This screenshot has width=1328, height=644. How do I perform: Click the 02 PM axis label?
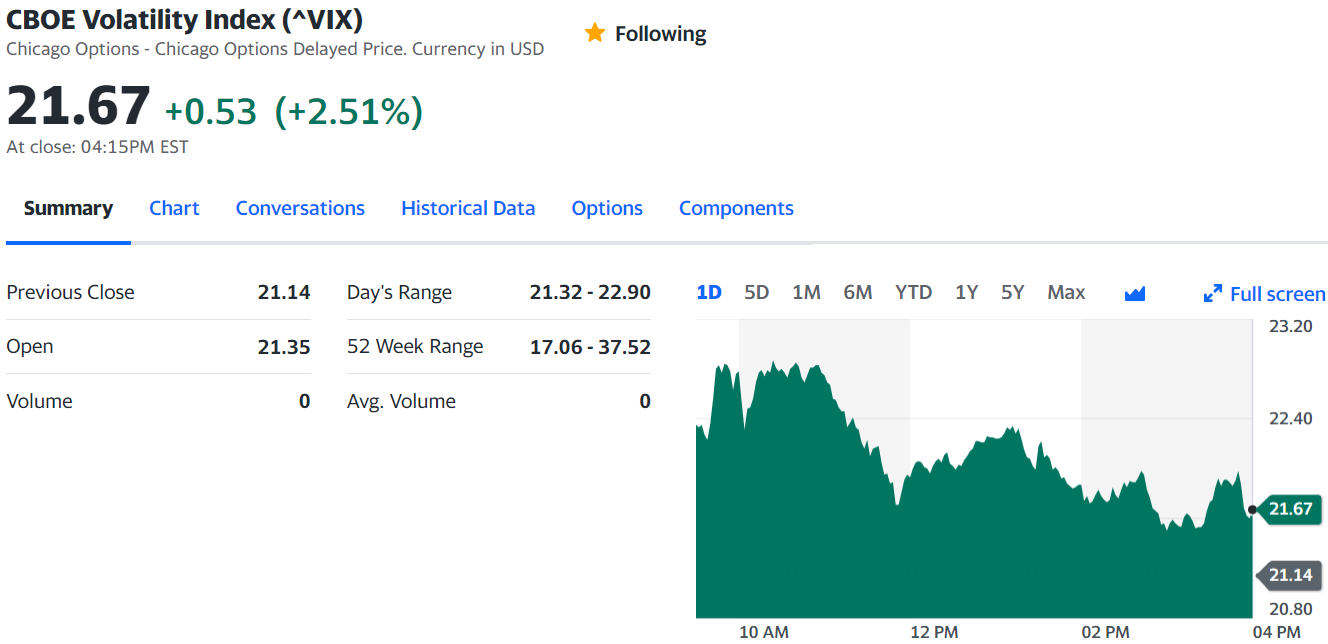pyautogui.click(x=1105, y=632)
